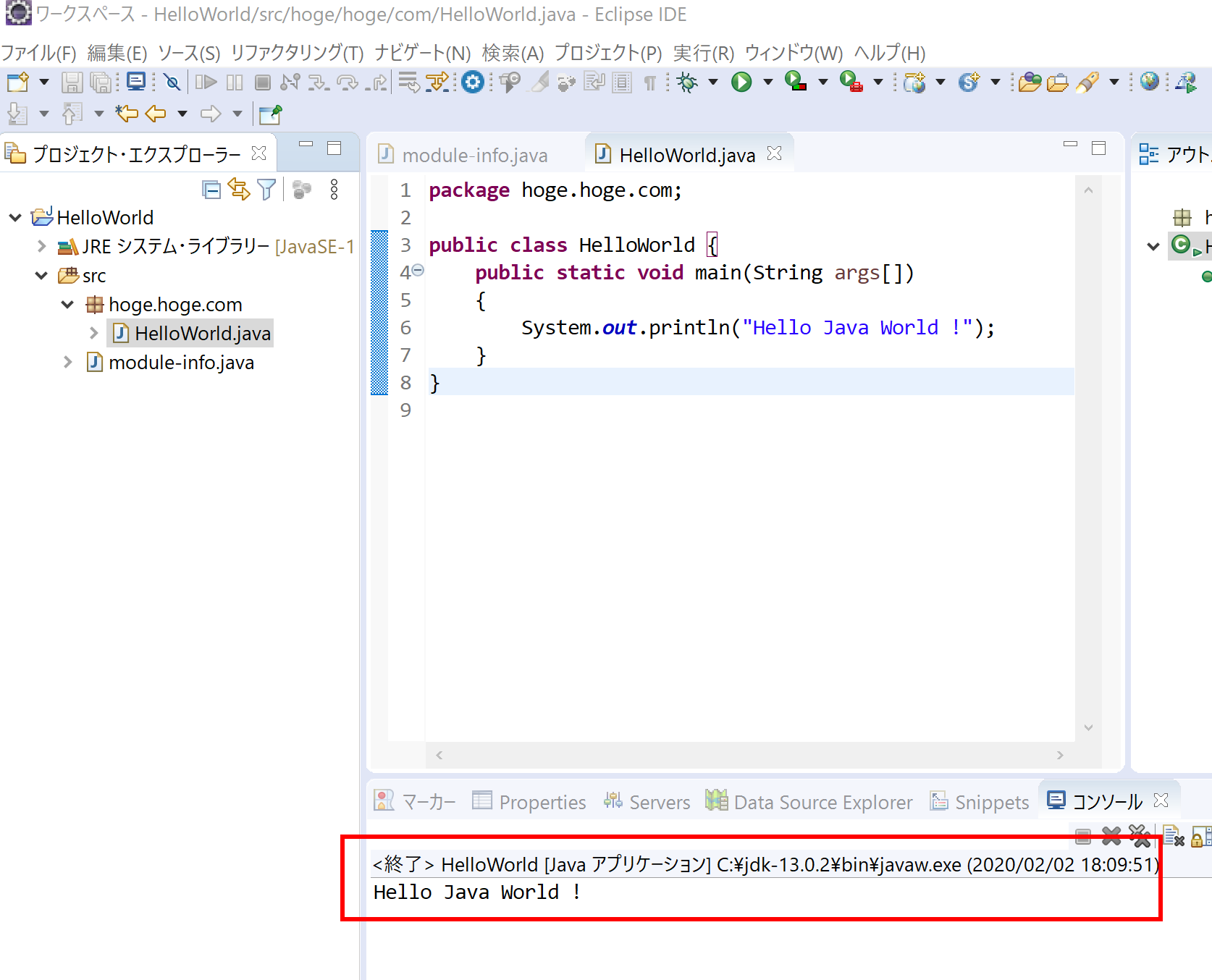Open the リファクタリング(T) menu
The image size is (1212, 980).
click(x=298, y=53)
